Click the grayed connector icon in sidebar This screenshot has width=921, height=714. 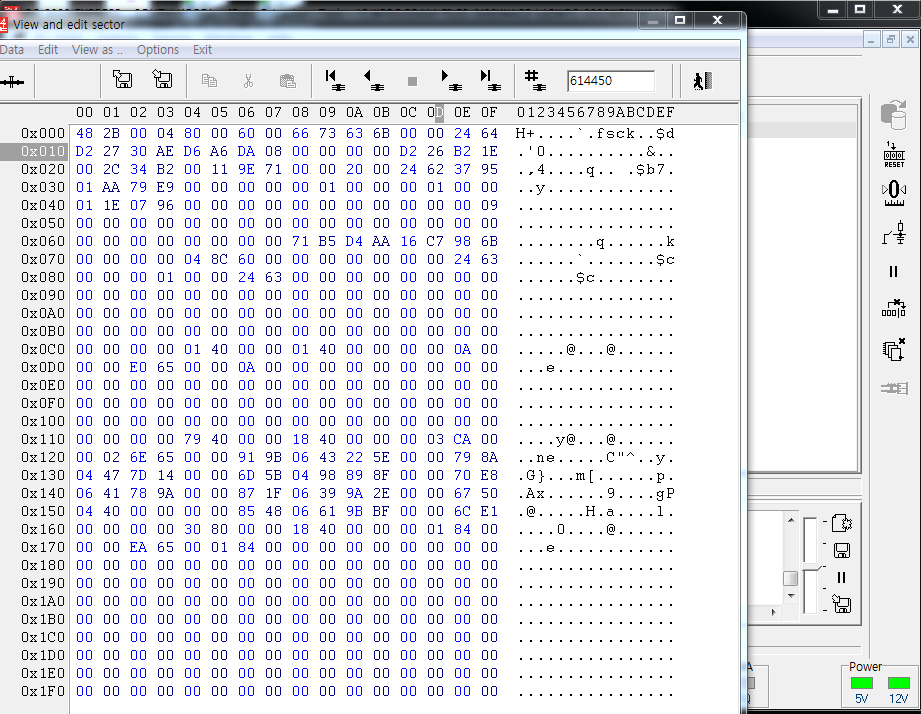click(894, 388)
